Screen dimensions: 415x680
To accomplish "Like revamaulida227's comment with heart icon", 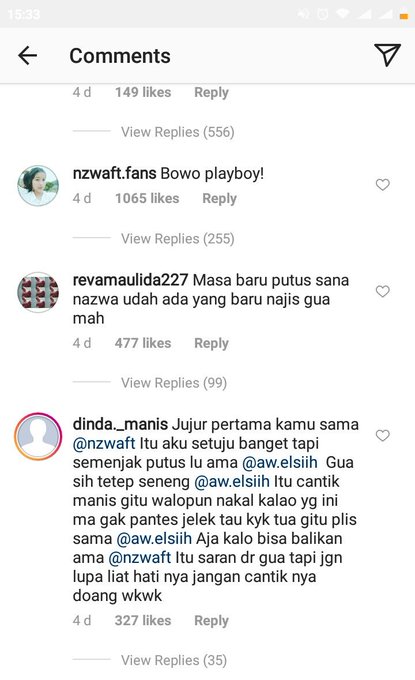I will coord(382,291).
